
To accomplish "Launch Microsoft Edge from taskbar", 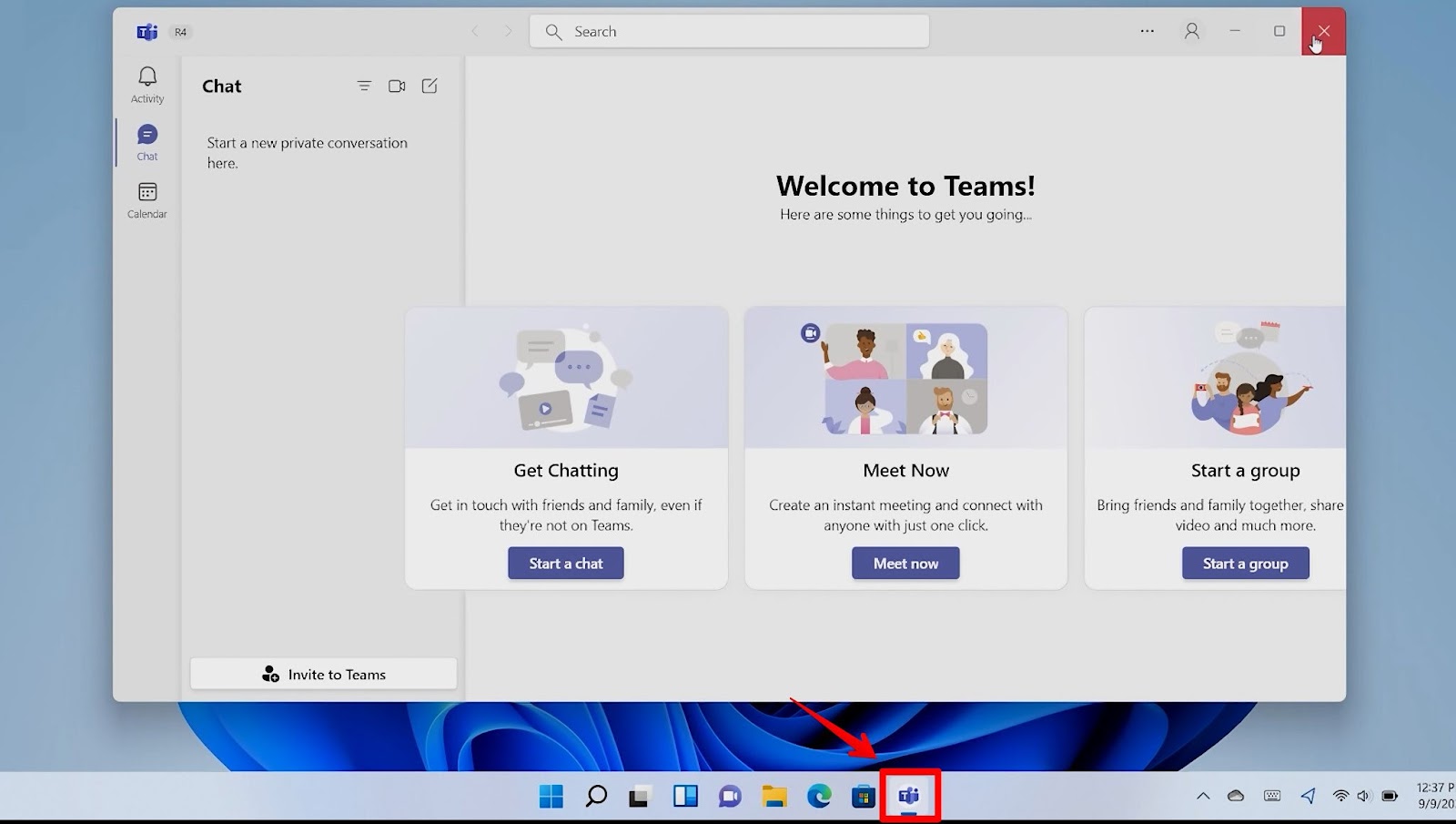I will coord(819,797).
